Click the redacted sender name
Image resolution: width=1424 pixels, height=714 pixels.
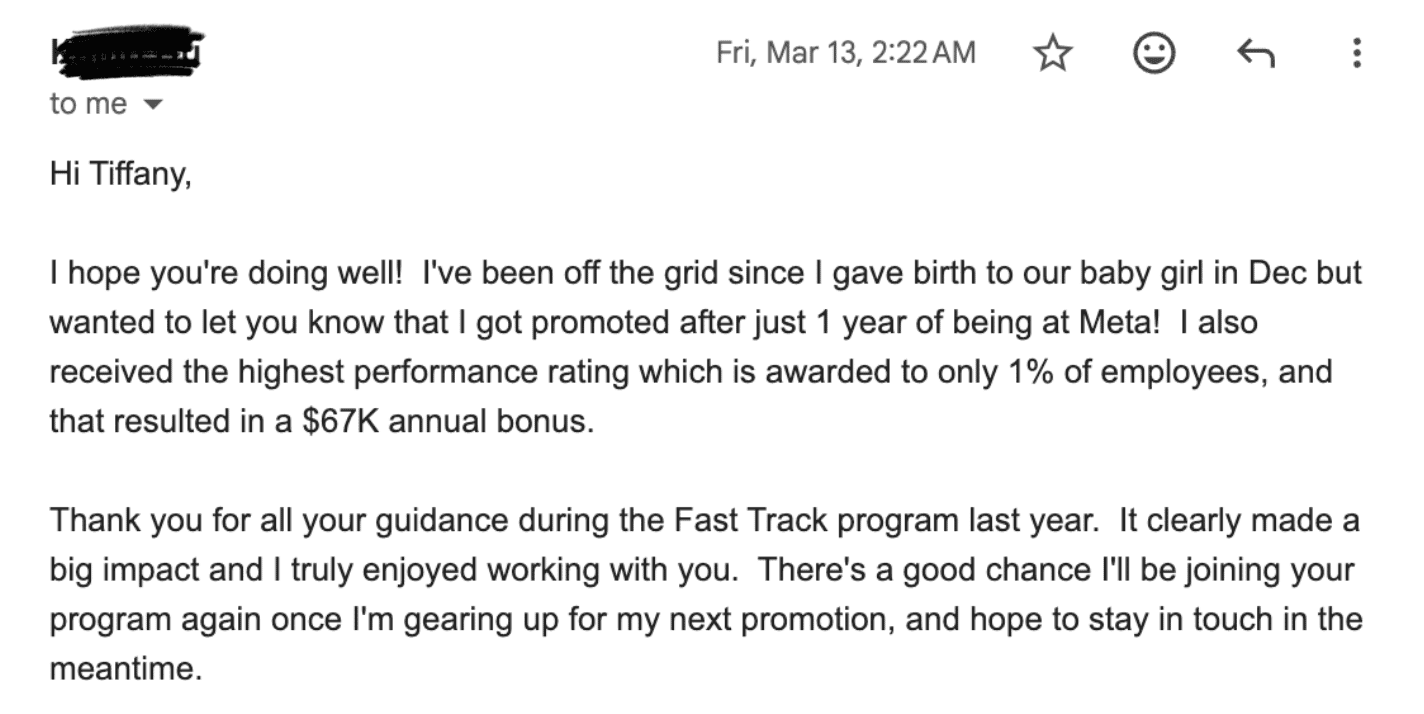126,51
